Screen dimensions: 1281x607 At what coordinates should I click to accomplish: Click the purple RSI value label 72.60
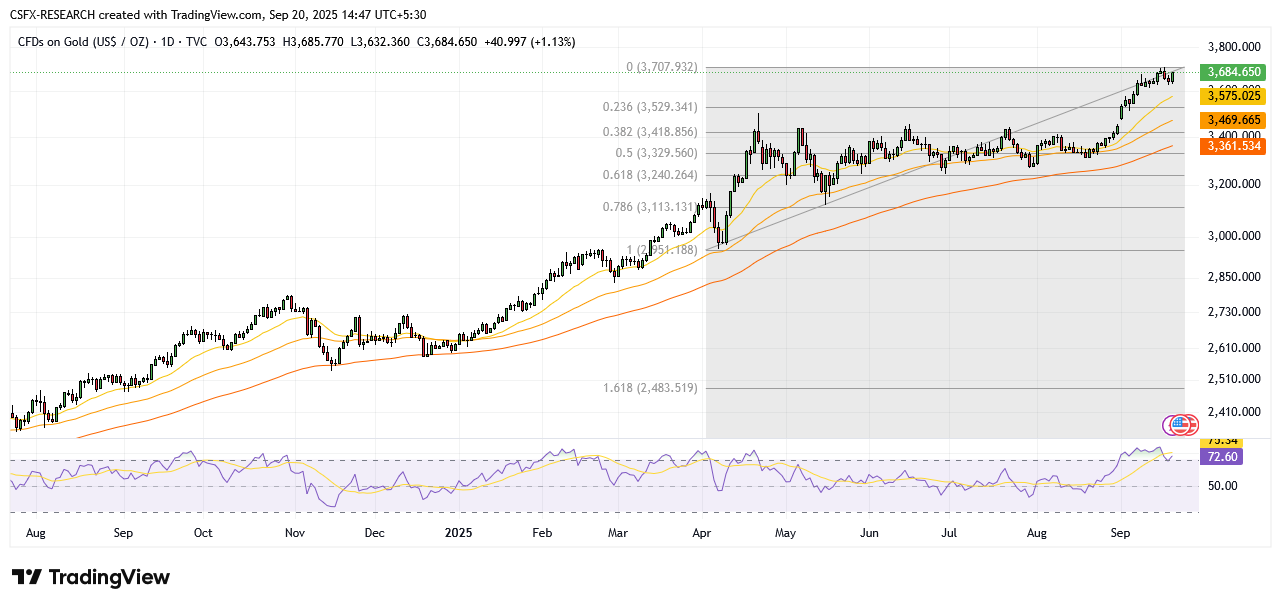(1223, 456)
